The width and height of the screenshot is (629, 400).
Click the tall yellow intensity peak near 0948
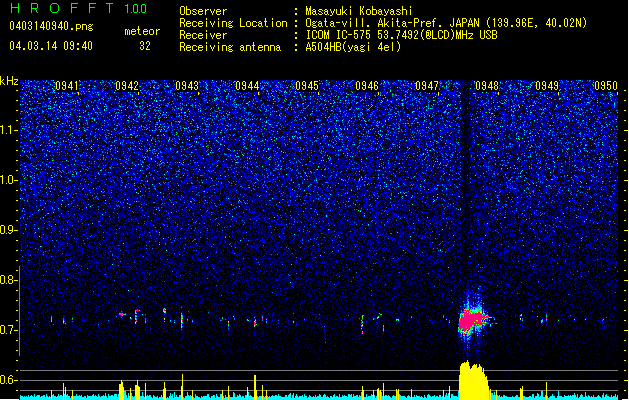coord(473,380)
